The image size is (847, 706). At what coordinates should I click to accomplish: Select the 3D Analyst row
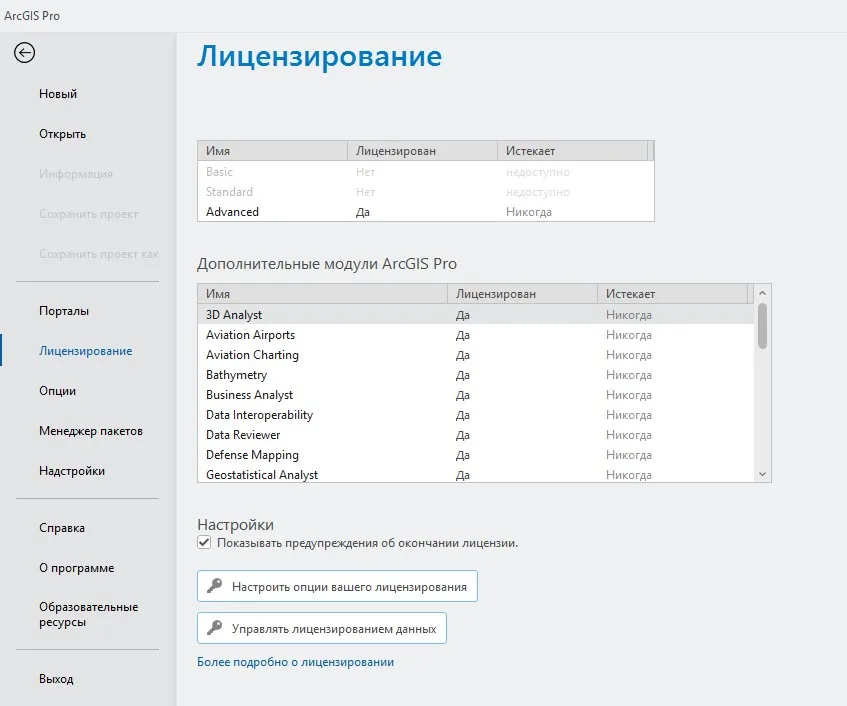pos(476,314)
